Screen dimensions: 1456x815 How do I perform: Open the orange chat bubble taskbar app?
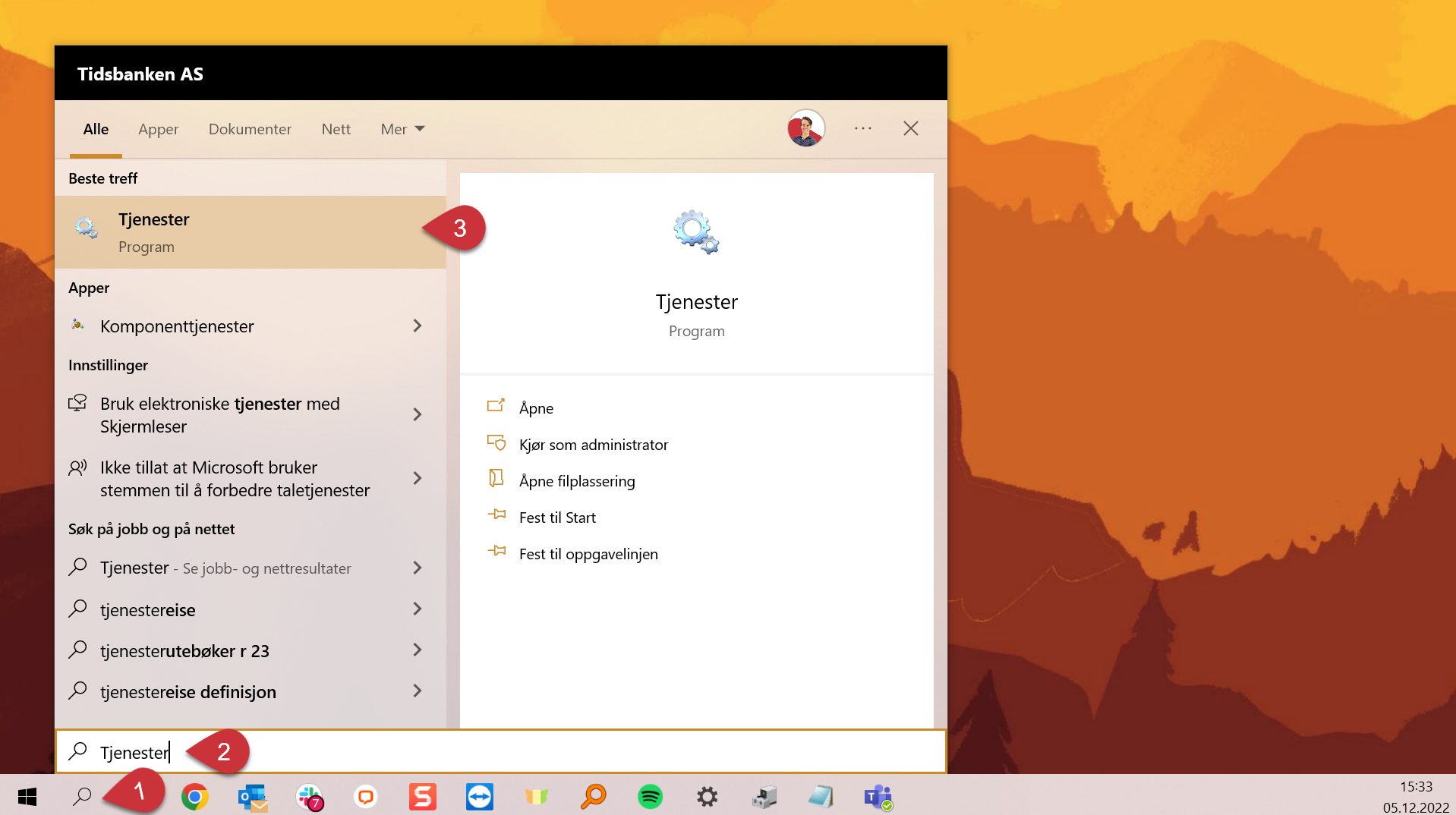[366, 797]
